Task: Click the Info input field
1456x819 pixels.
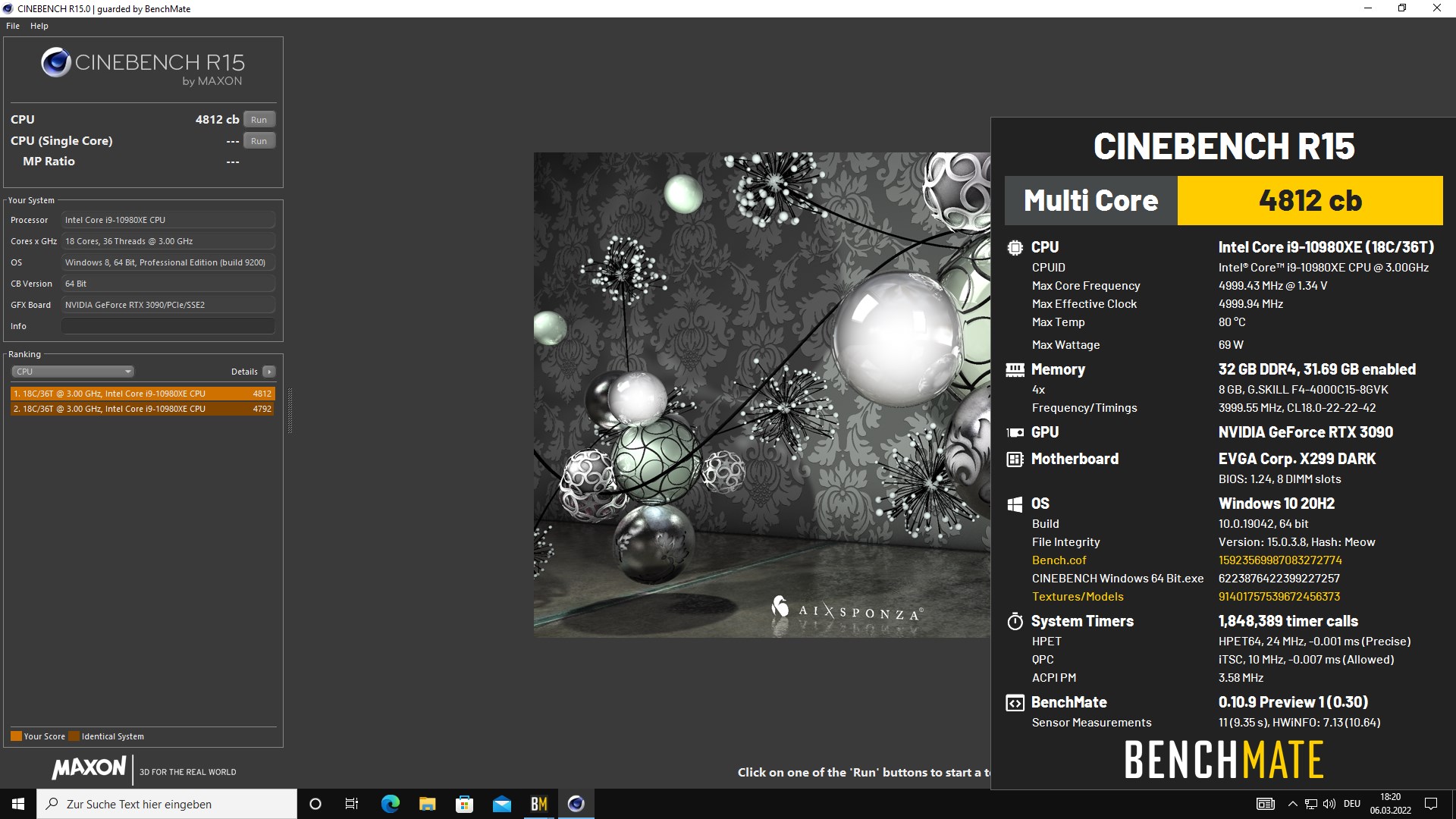Action: [x=168, y=326]
